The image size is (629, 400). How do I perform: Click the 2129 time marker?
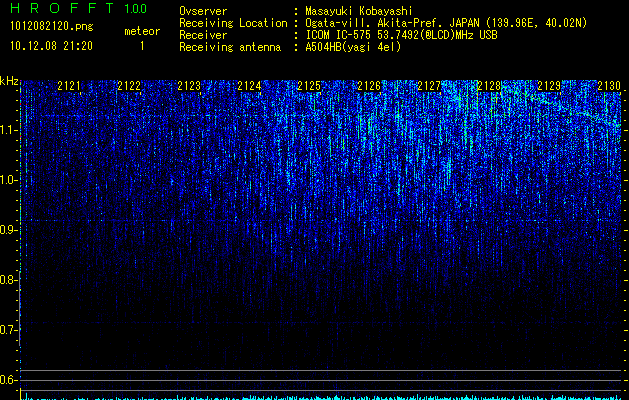click(549, 86)
